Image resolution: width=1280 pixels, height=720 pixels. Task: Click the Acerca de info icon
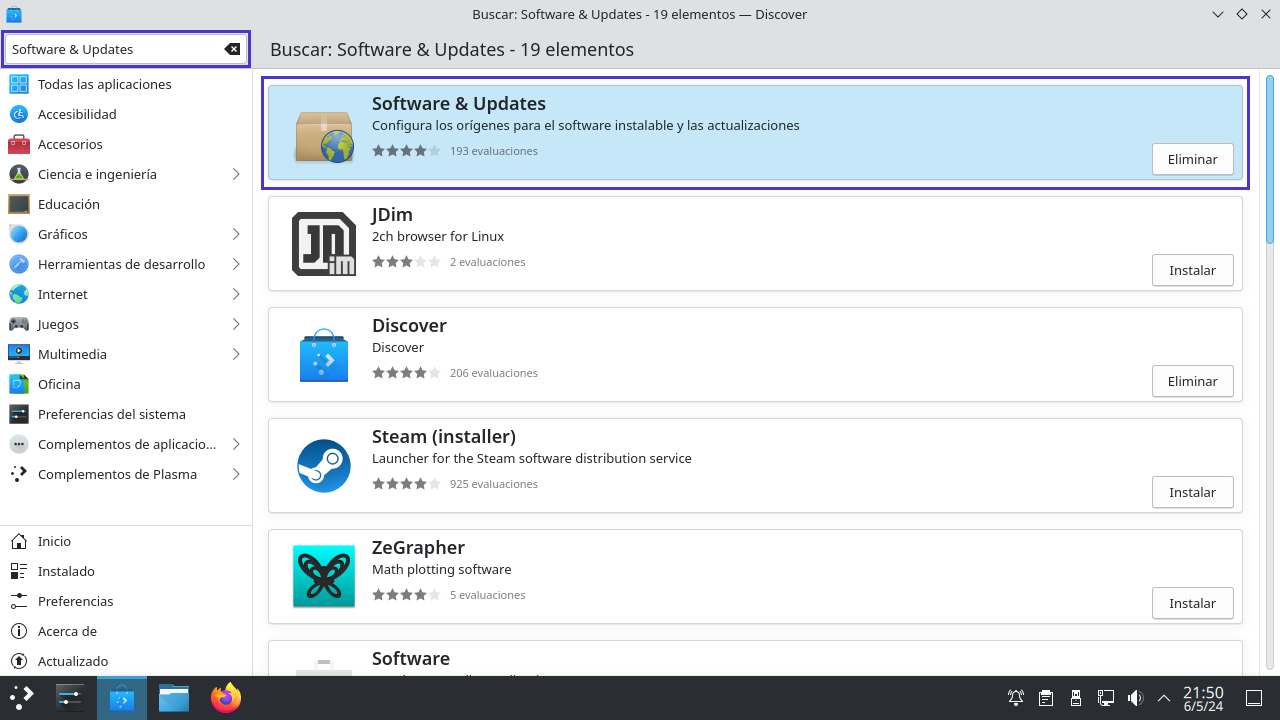(x=18, y=631)
